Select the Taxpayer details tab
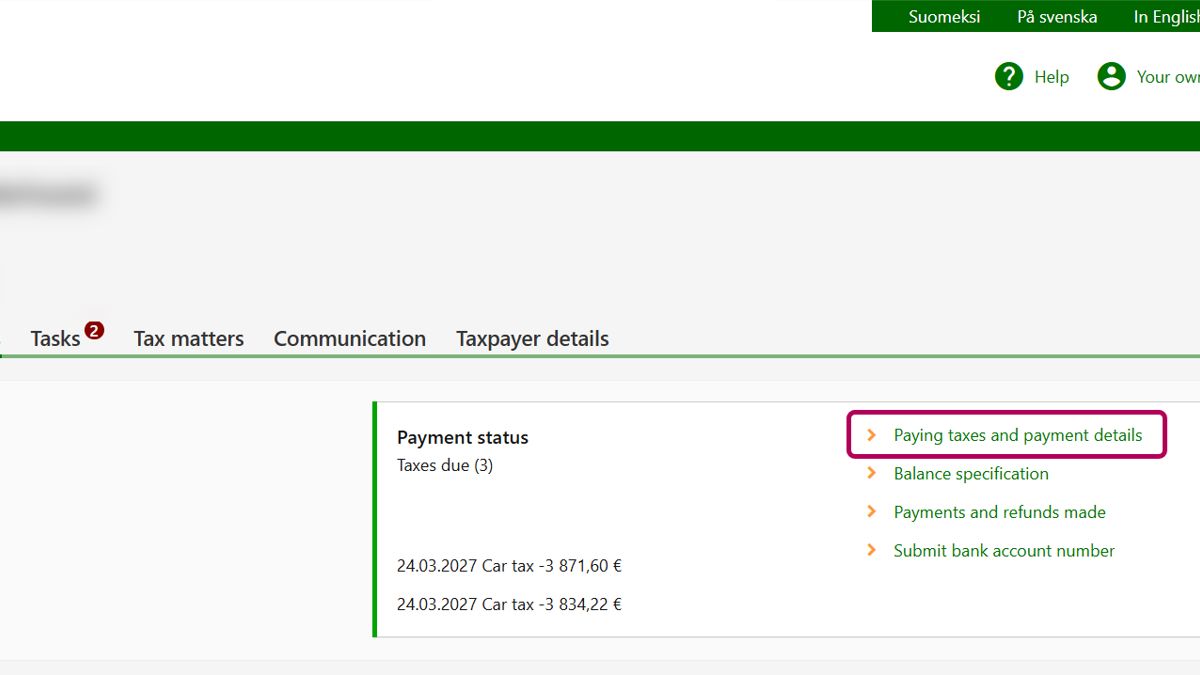Screen dimensions: 1200x675 (532, 339)
